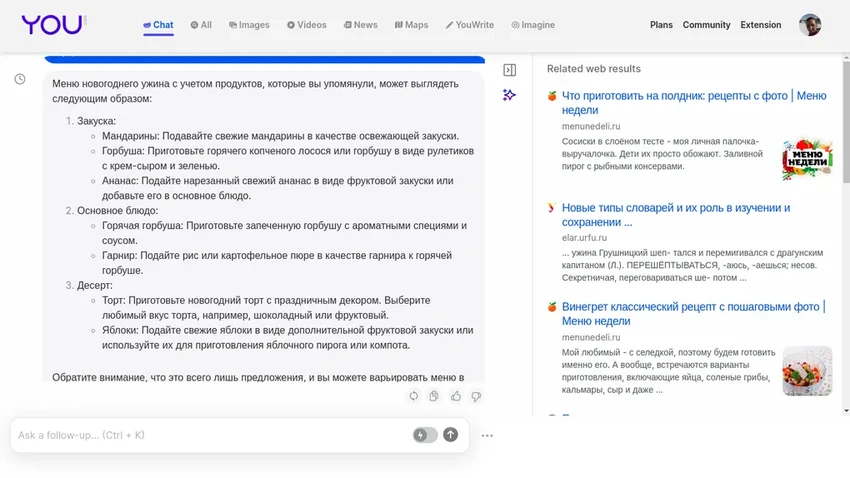850x478 pixels.
Task: Dislike the response with thumbs down
Action: [x=476, y=396]
